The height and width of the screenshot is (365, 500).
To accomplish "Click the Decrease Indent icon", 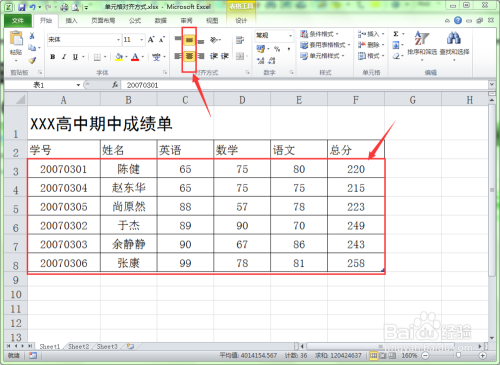I will (214, 56).
